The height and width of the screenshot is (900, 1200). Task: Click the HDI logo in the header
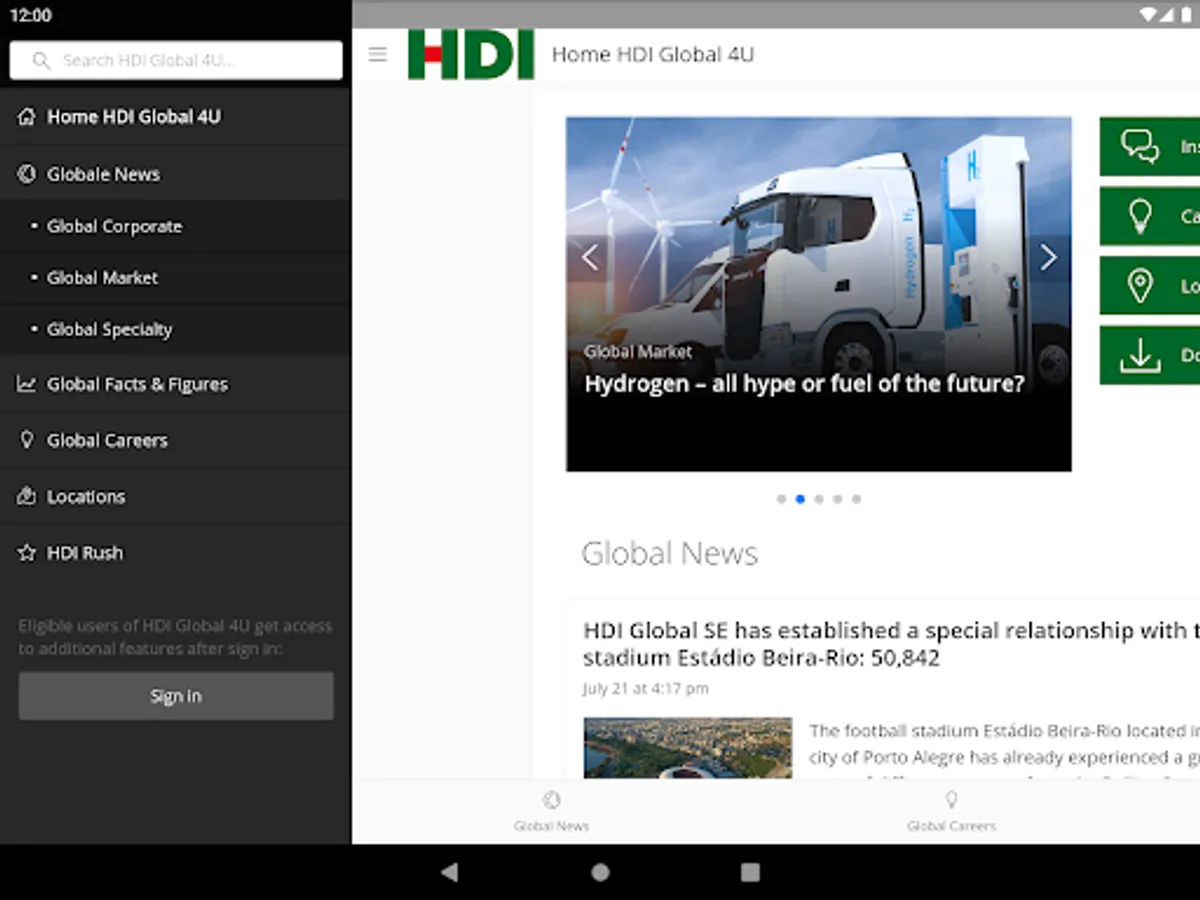[x=471, y=54]
